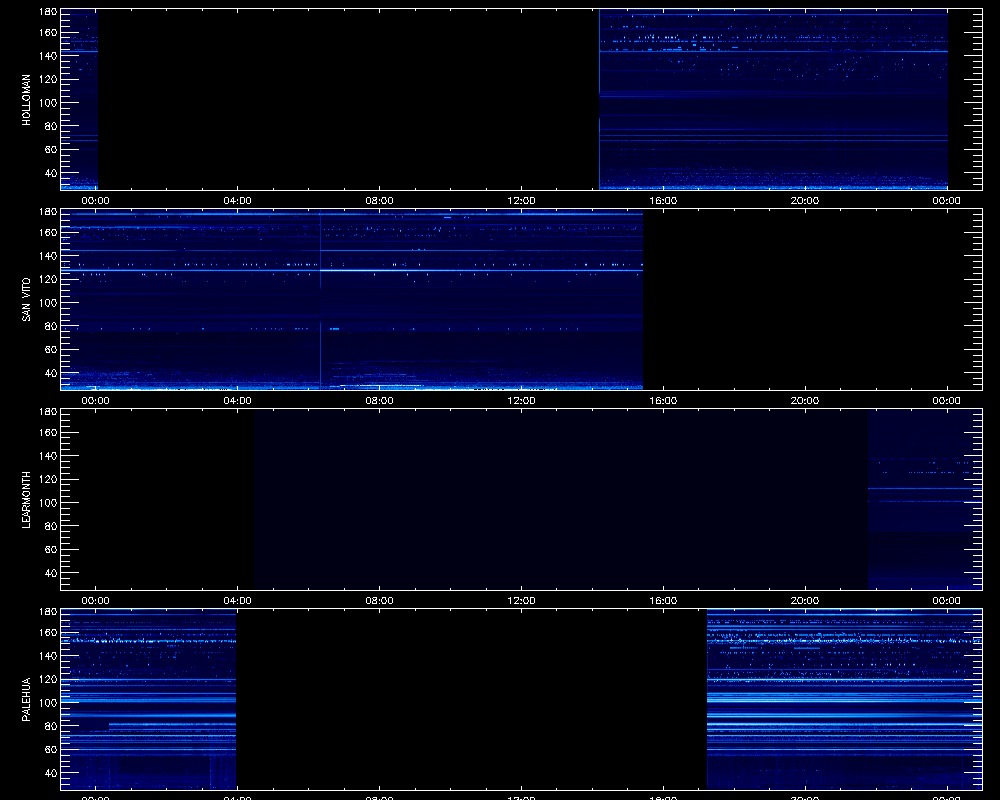Click the 40 frequency label on Holloman axis

click(51, 174)
